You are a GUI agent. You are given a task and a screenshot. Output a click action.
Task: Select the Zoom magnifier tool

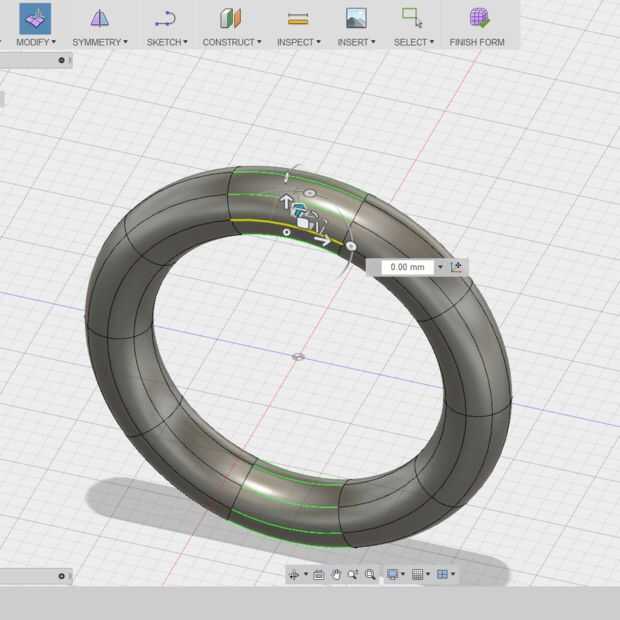353,575
